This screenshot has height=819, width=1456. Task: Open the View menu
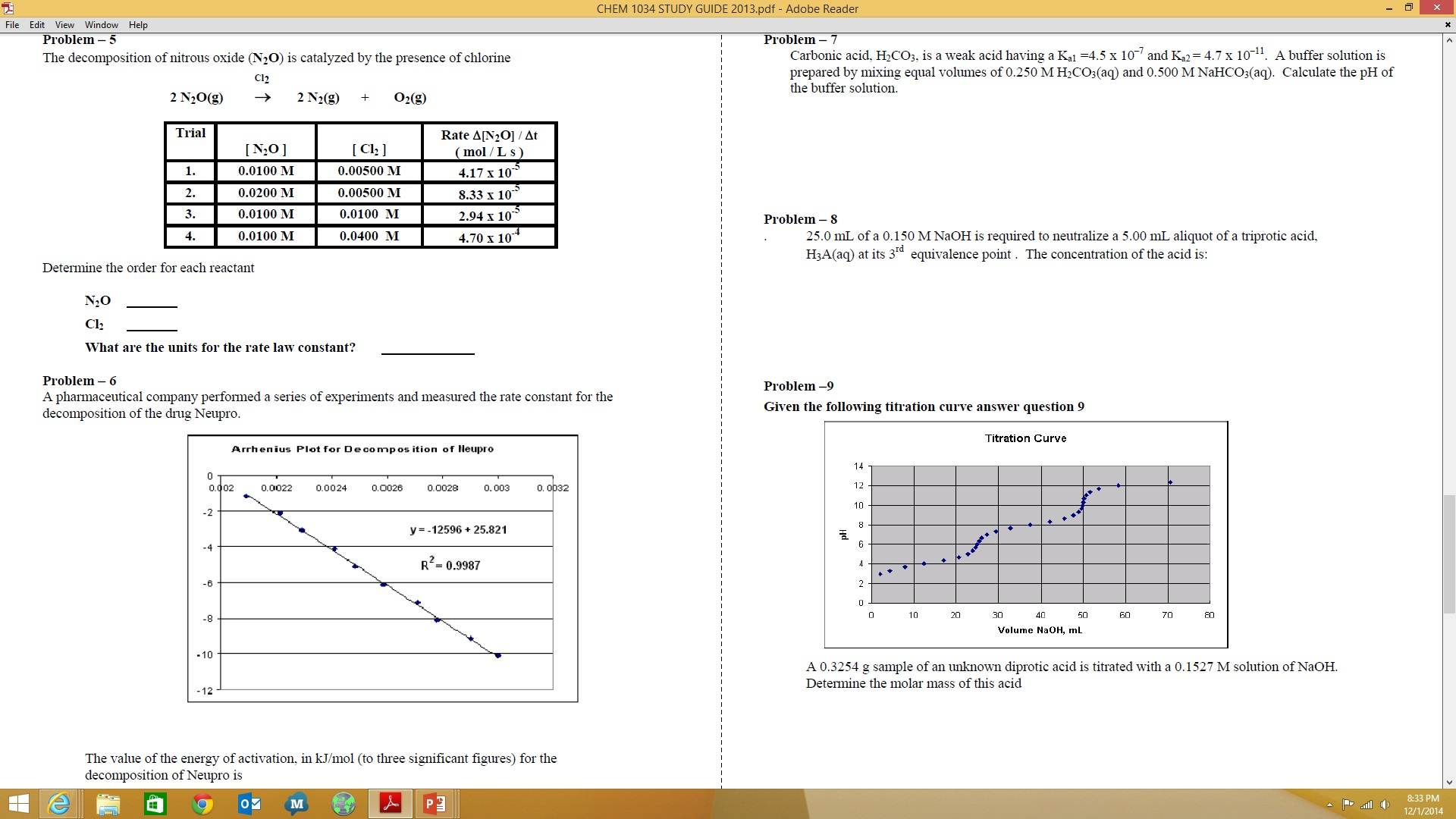coord(64,25)
